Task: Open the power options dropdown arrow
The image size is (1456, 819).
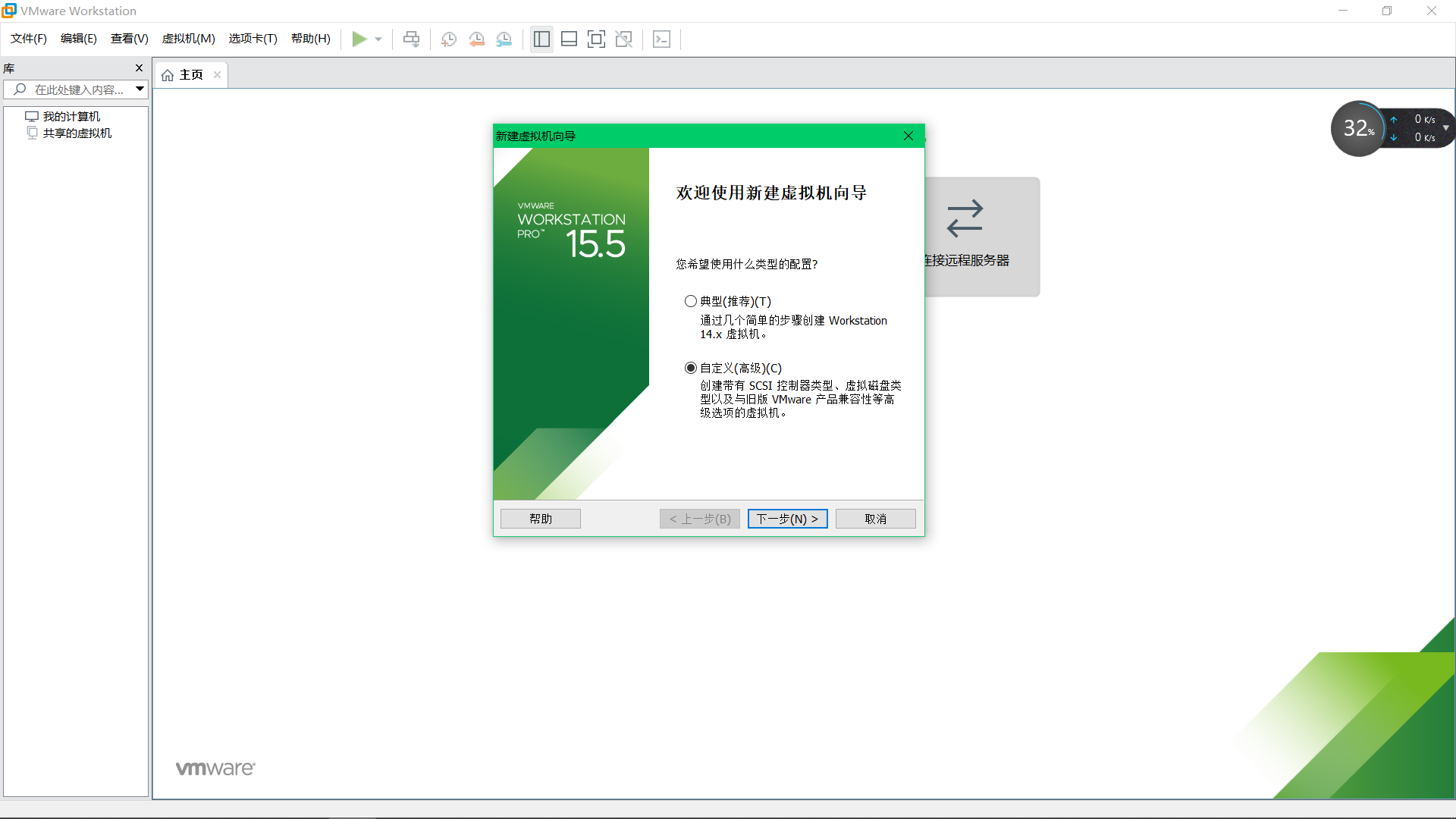Action: pyautogui.click(x=378, y=39)
